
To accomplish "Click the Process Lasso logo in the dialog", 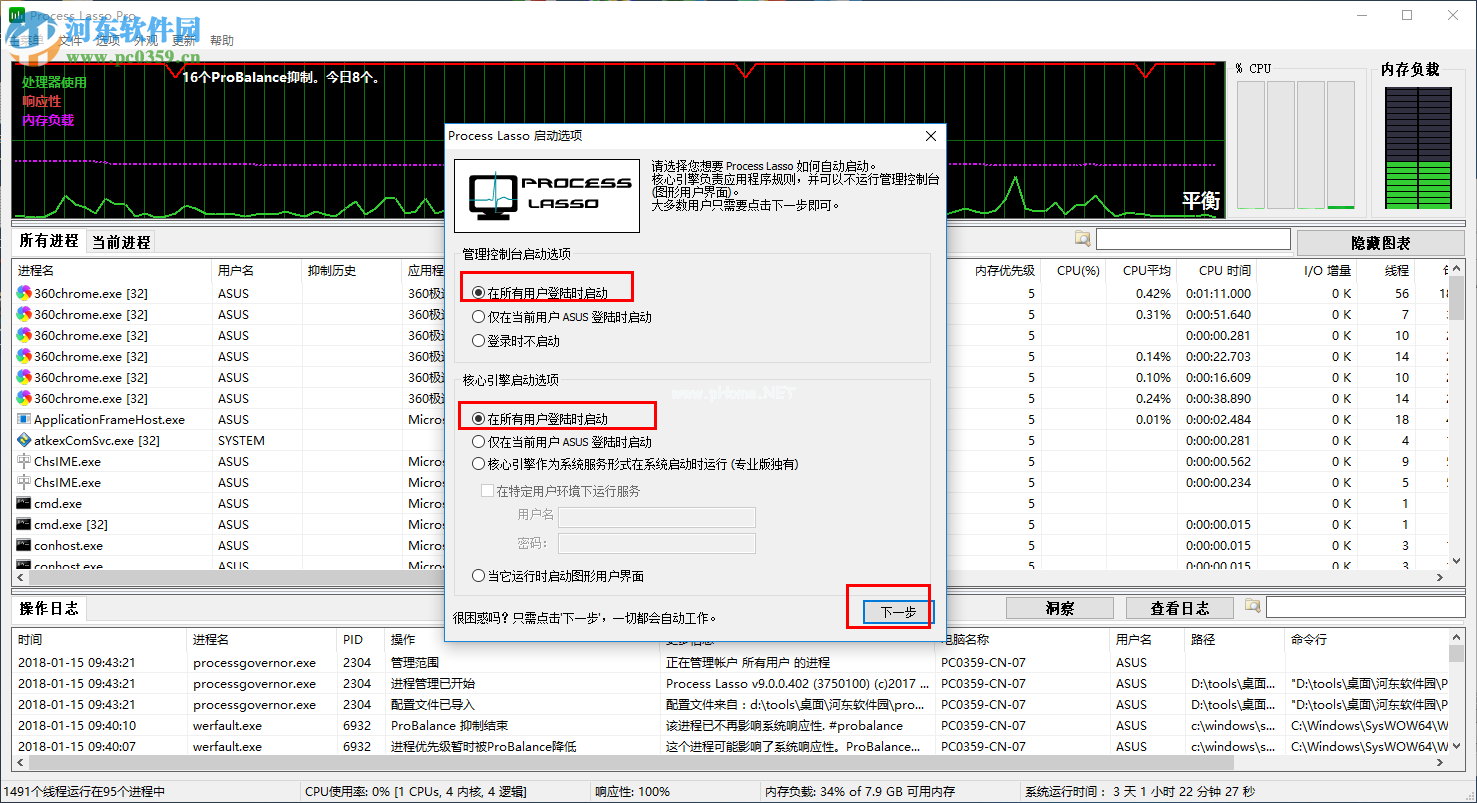I will click(547, 195).
